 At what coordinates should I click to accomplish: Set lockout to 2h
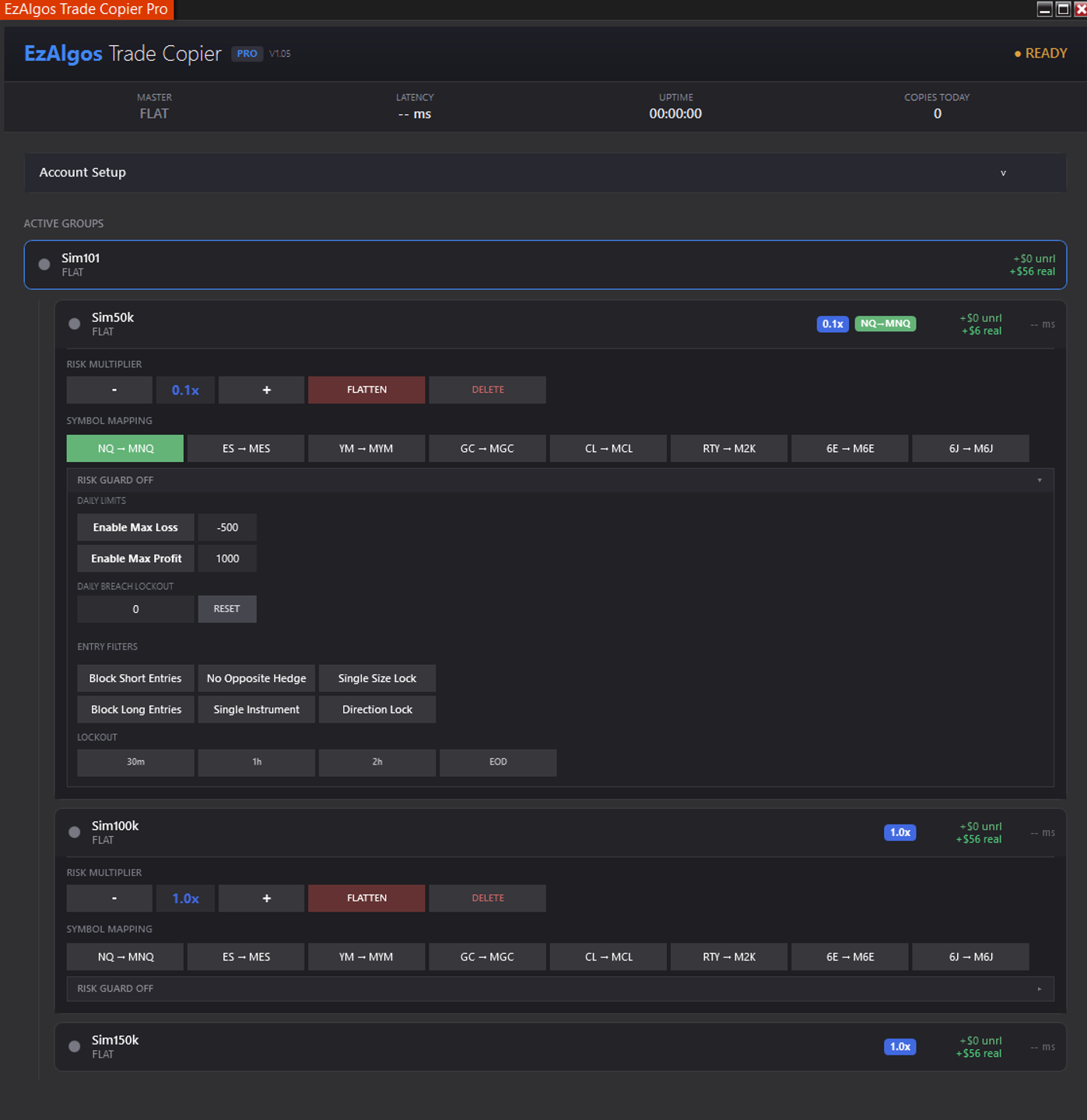pyautogui.click(x=377, y=762)
